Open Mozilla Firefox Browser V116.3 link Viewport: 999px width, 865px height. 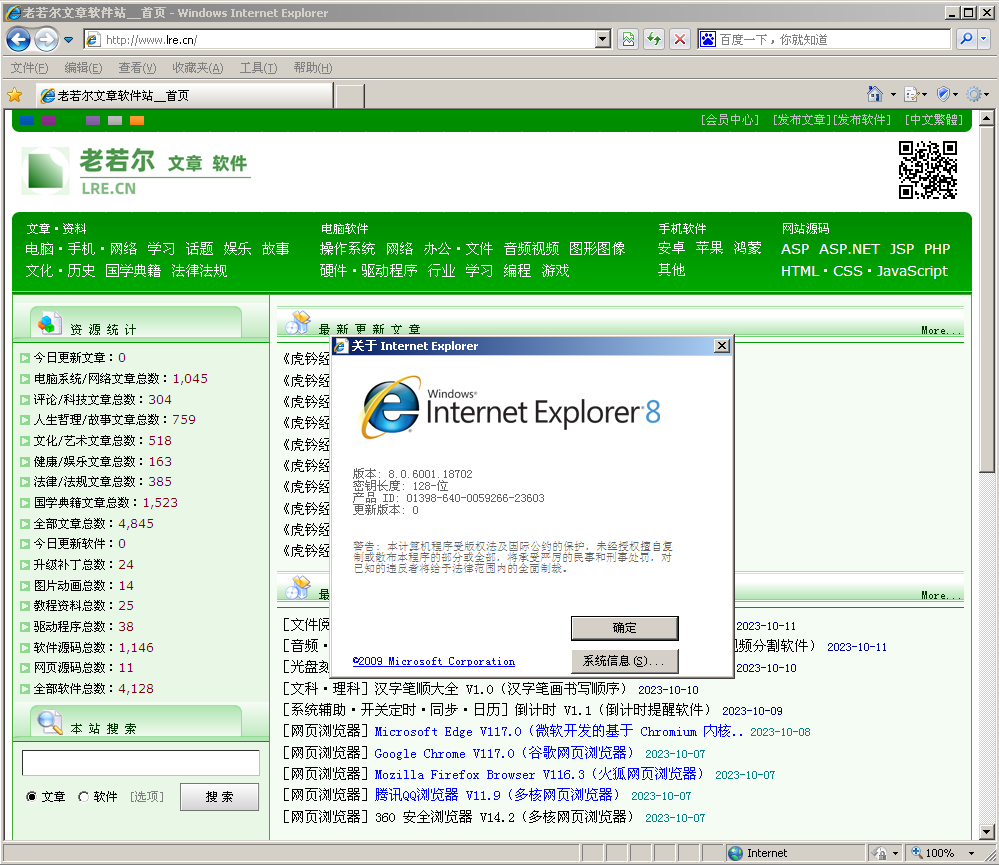[539, 775]
